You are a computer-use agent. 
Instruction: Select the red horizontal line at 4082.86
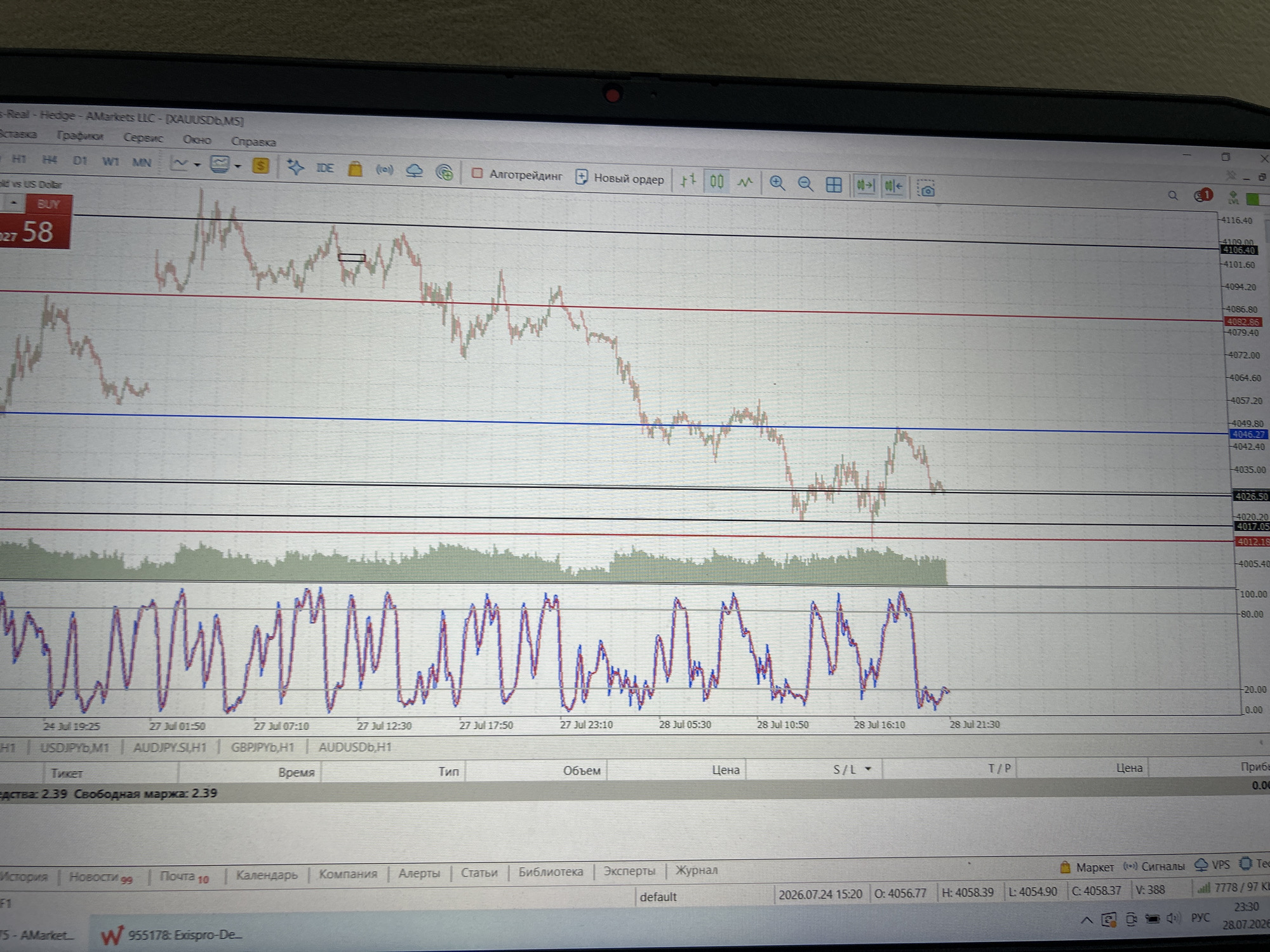(610, 308)
